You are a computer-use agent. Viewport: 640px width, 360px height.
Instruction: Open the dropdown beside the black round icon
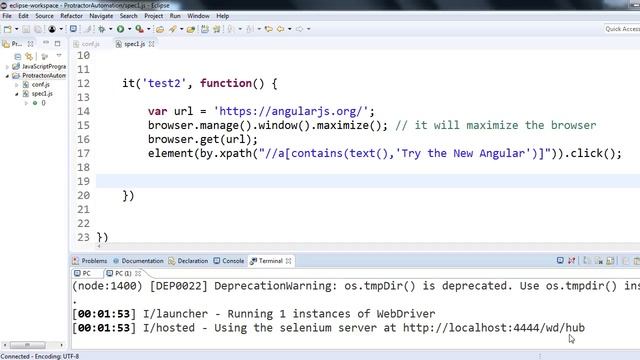[x=61, y=29]
